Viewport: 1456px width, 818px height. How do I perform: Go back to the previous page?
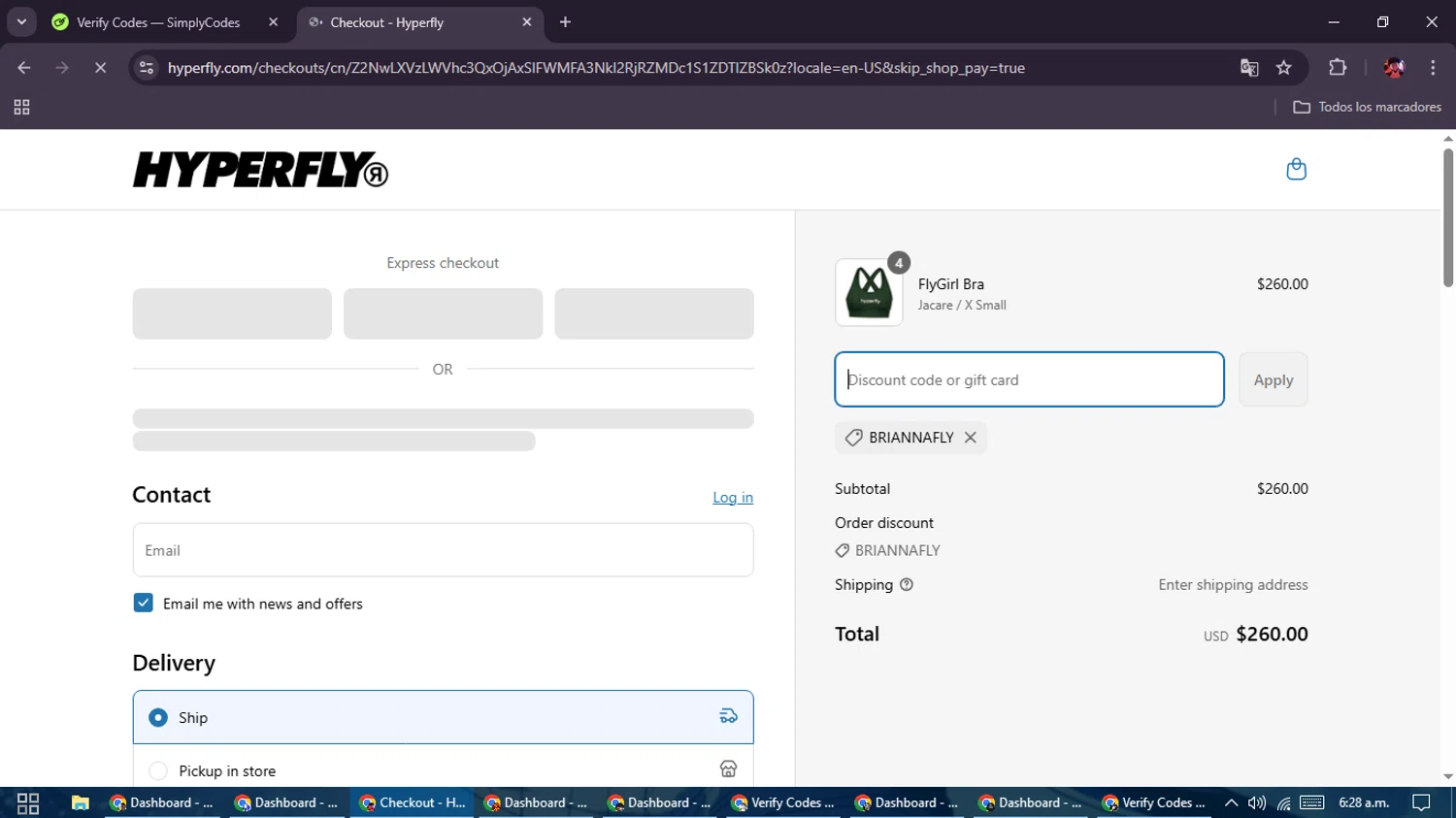tap(24, 68)
